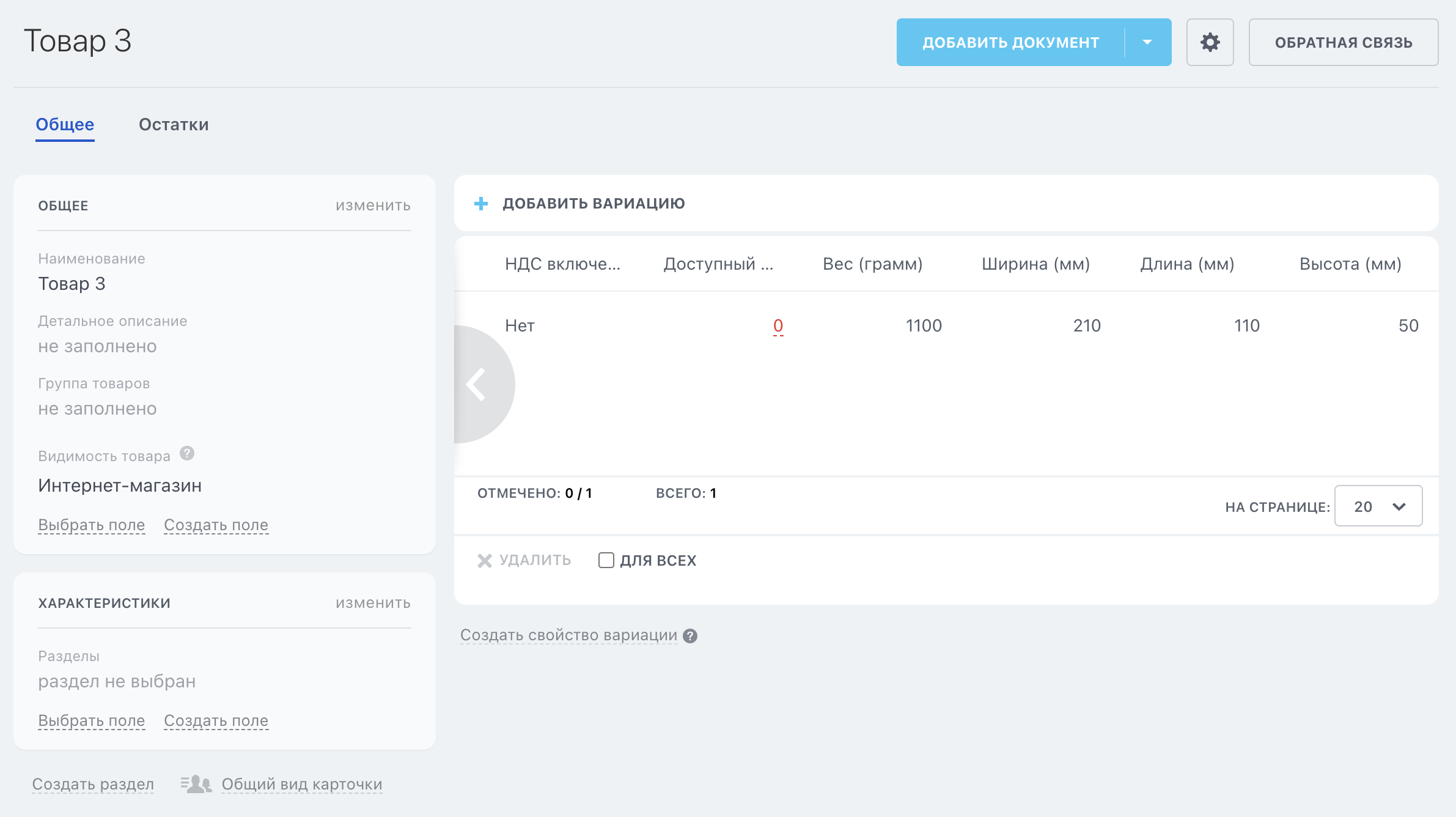Image resolution: width=1456 pixels, height=817 pixels.
Task: Click the Удалить cross icon
Action: (x=485, y=561)
